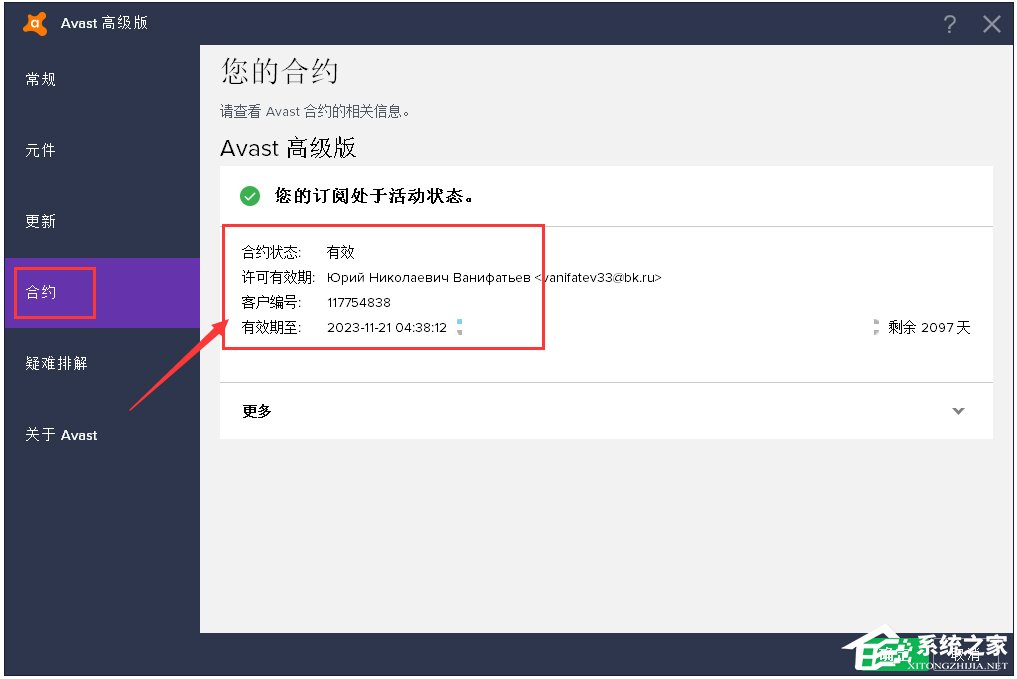Click the Avast 高级版 title bar text
Viewport: 1017px width, 679px height.
click(104, 23)
